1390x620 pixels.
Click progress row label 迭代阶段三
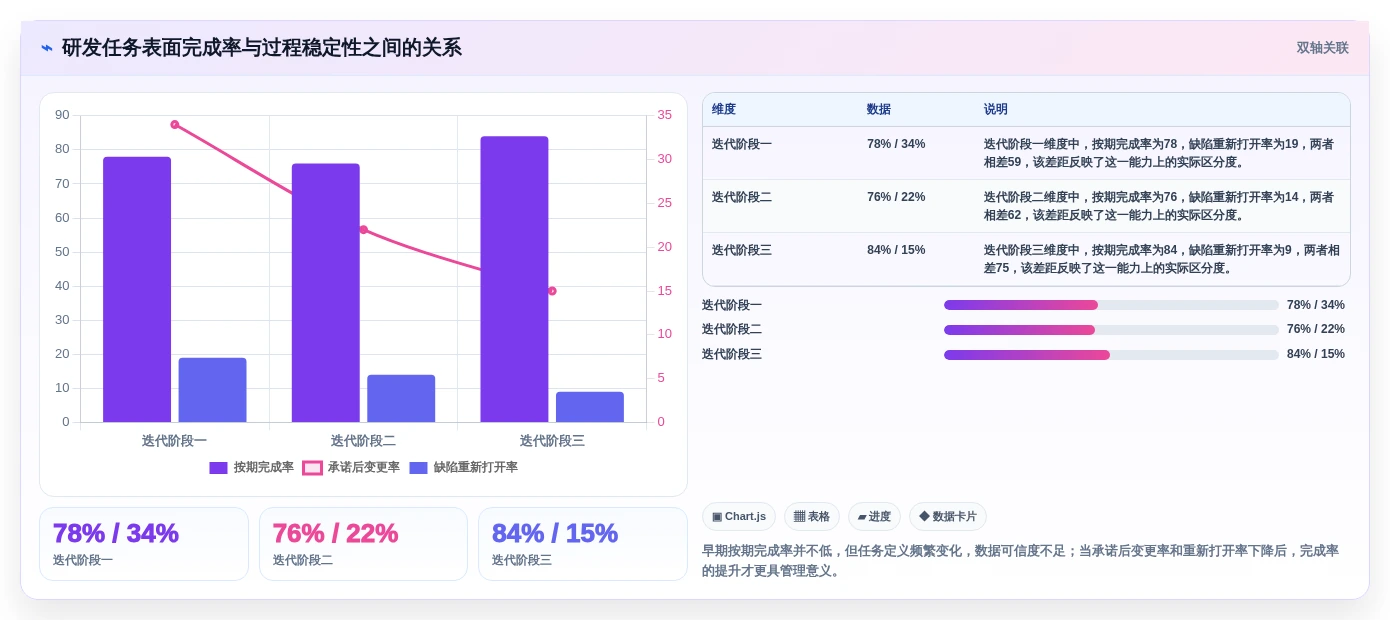click(732, 354)
